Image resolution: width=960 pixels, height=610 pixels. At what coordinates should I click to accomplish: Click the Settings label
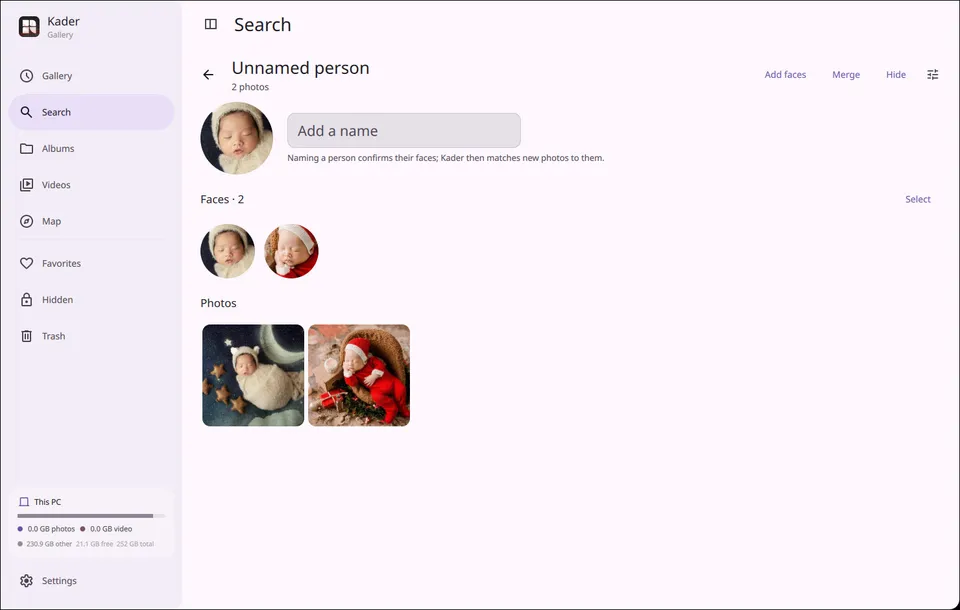coord(59,581)
